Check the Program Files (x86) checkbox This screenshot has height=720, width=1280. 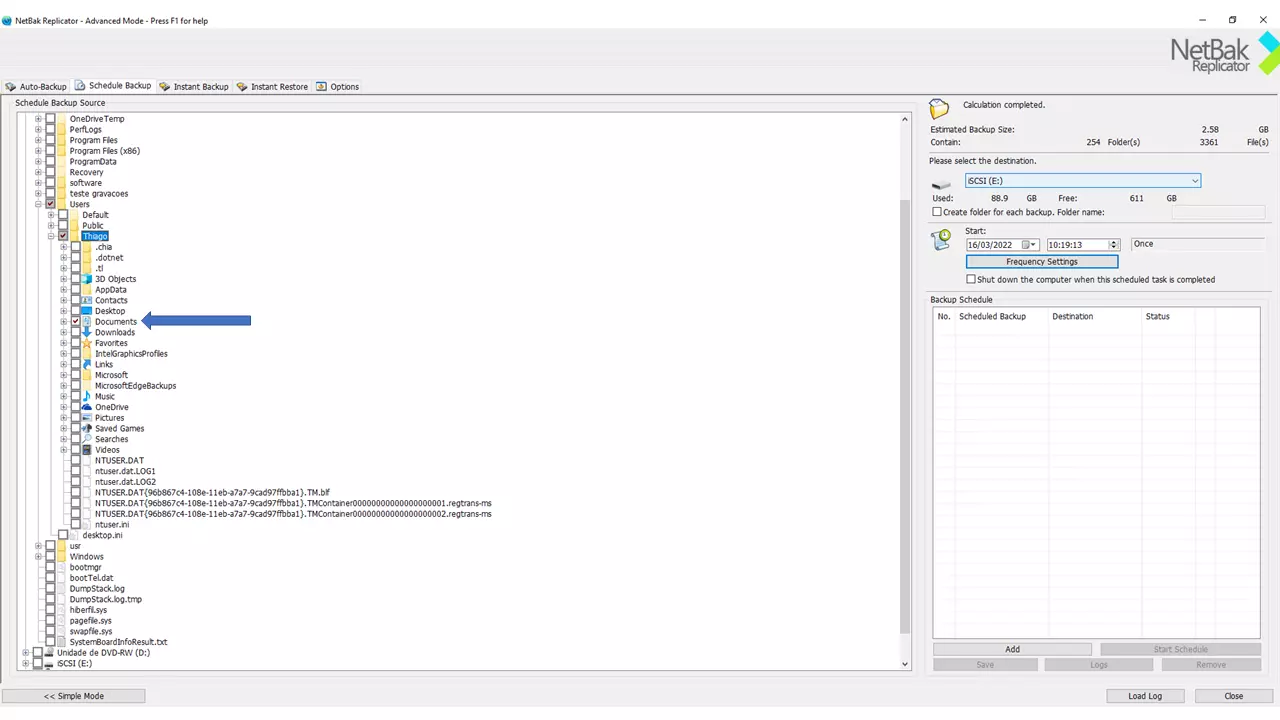pos(50,151)
